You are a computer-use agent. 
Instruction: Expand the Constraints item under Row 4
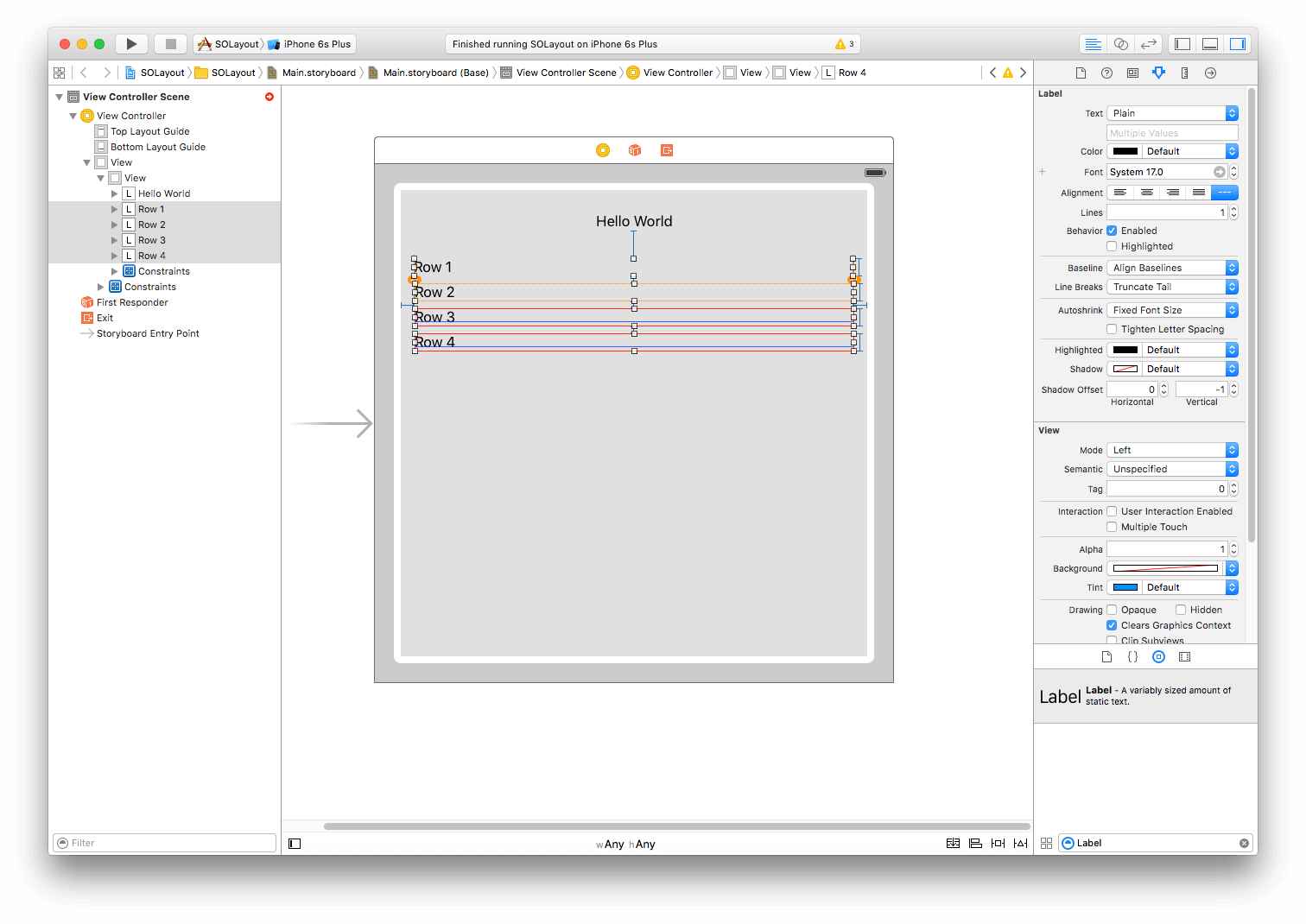click(x=115, y=271)
